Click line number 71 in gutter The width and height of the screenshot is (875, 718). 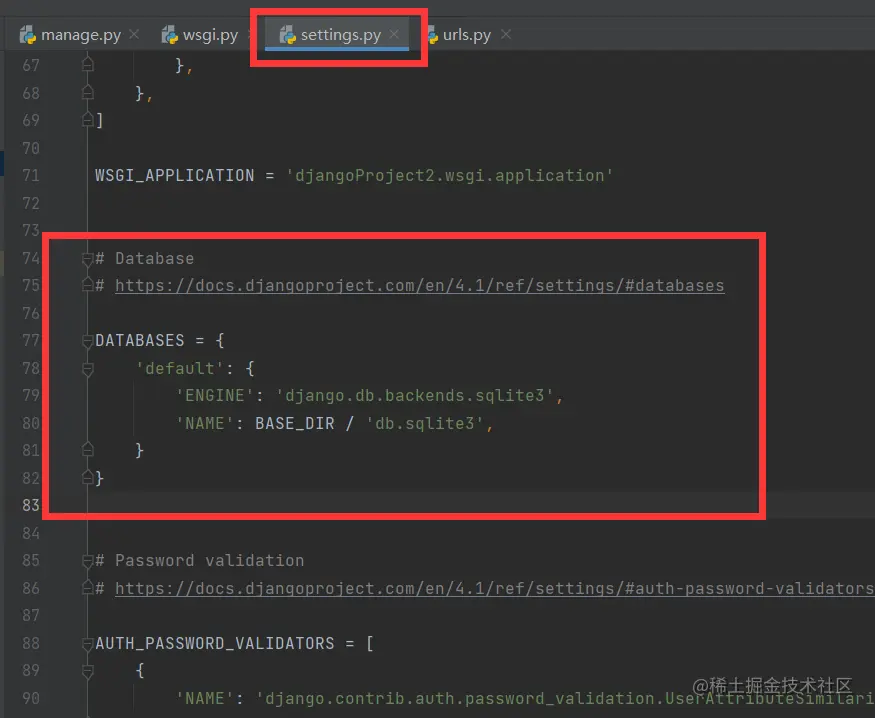tap(31, 176)
